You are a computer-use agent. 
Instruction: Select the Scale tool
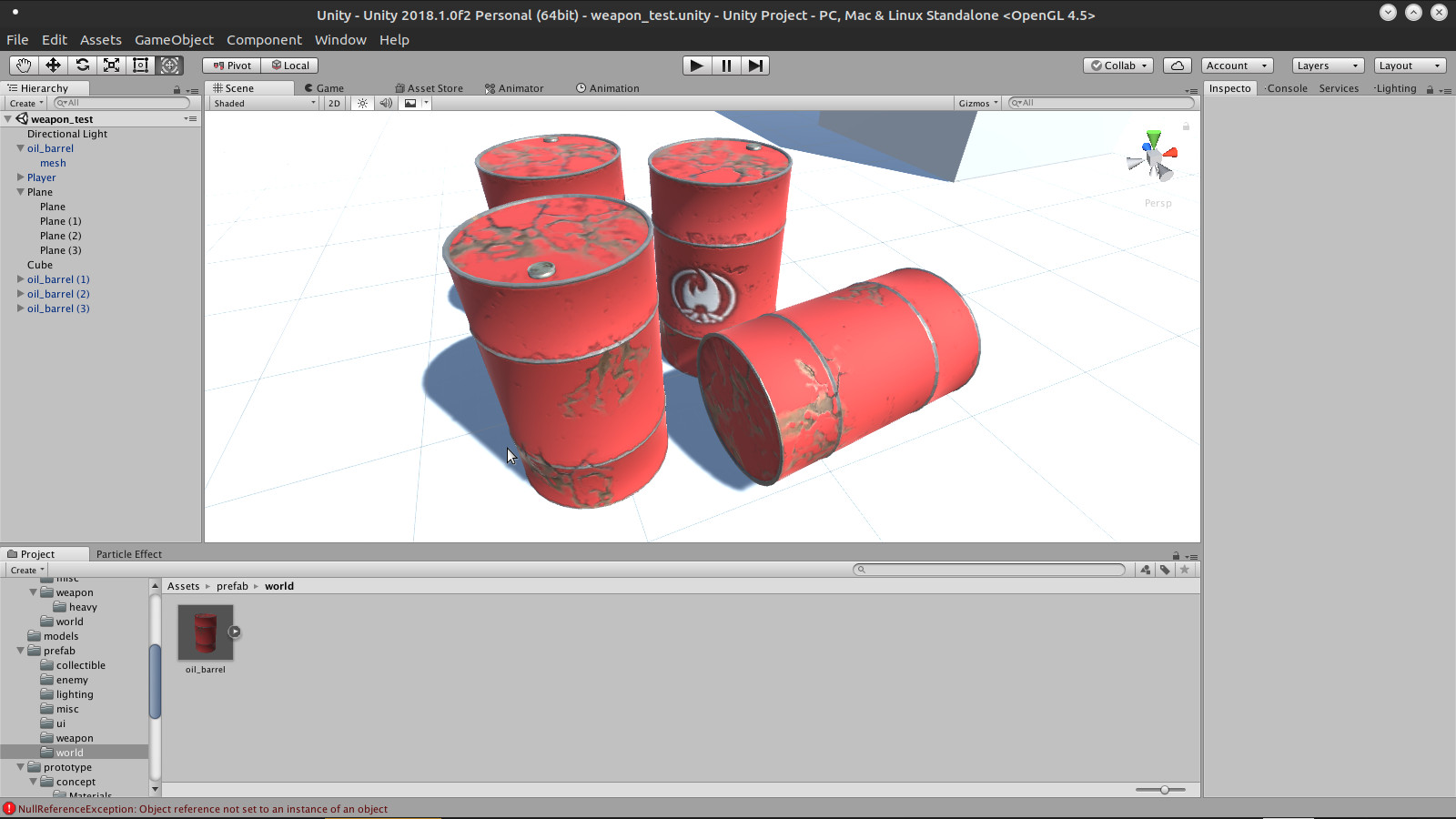(x=111, y=66)
